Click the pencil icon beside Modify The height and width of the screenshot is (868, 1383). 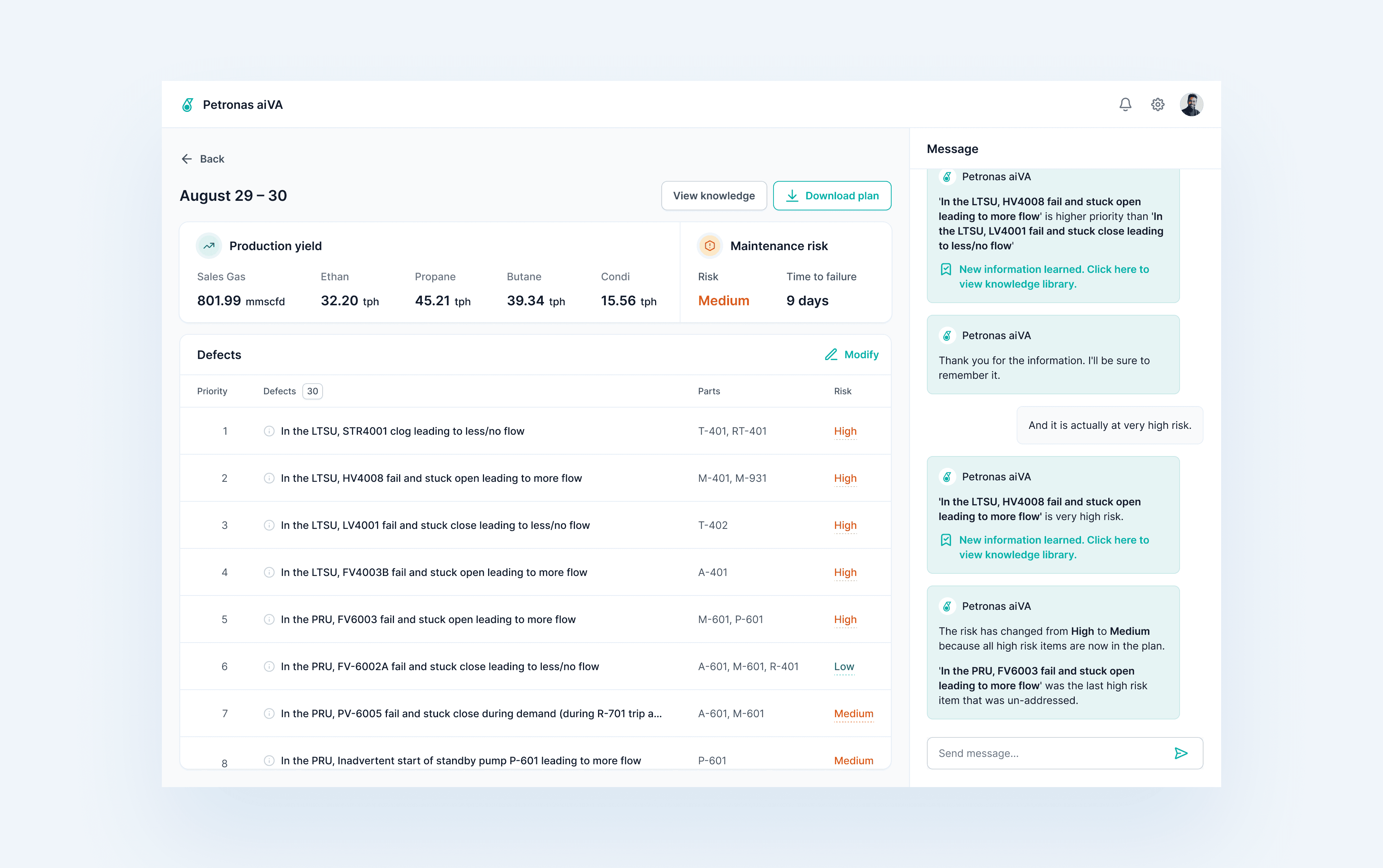point(831,355)
